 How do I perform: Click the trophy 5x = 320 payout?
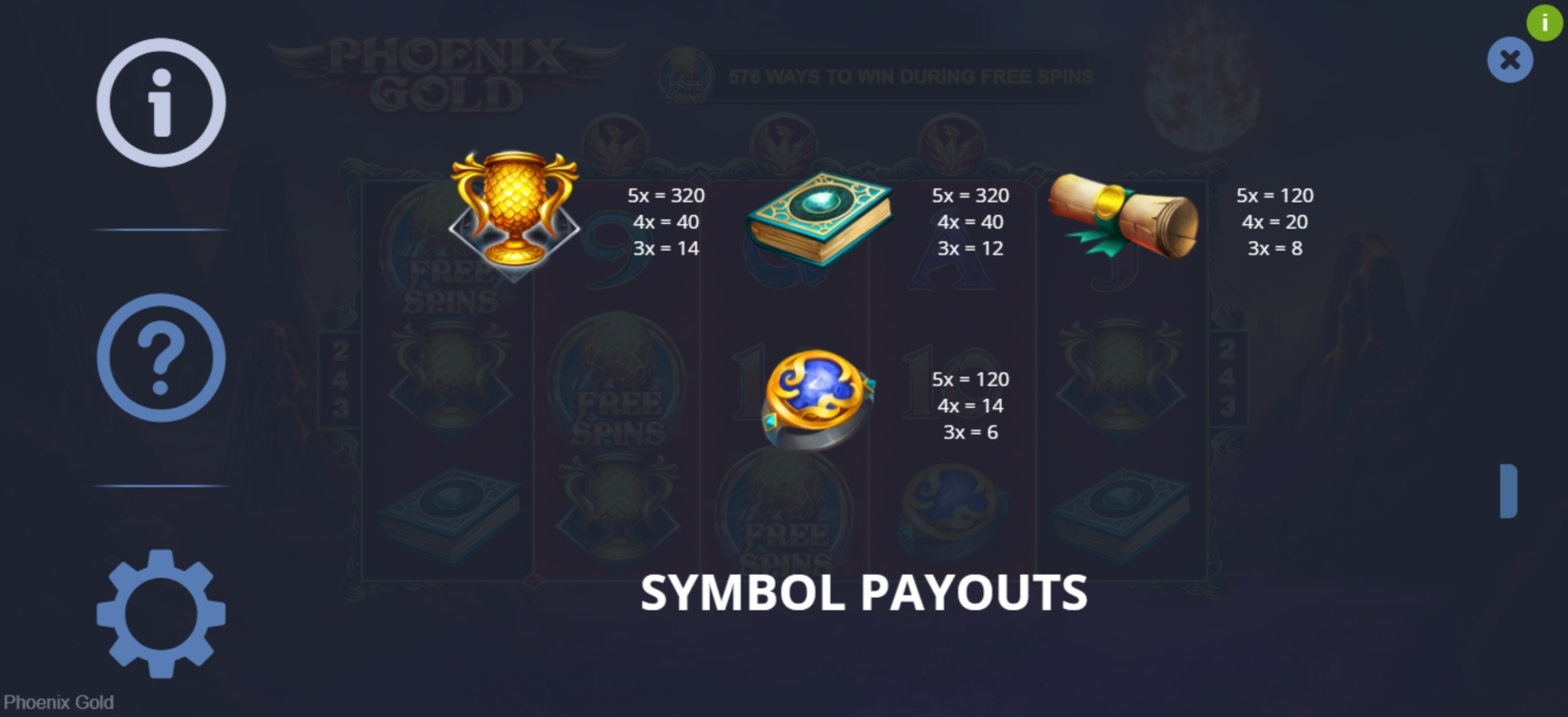[666, 195]
